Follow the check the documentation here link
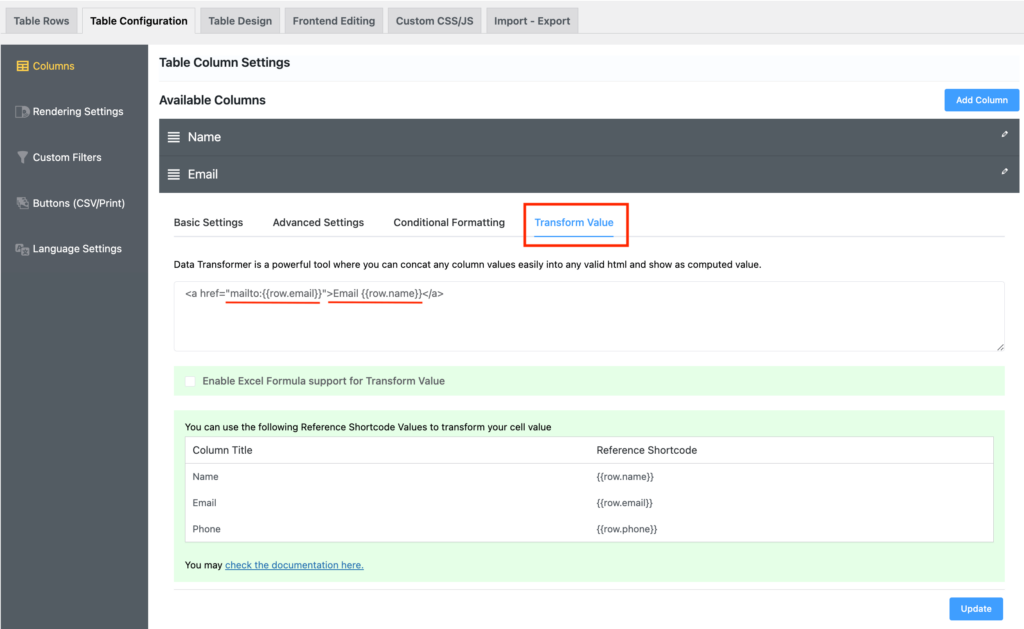This screenshot has width=1024, height=629. [x=294, y=565]
